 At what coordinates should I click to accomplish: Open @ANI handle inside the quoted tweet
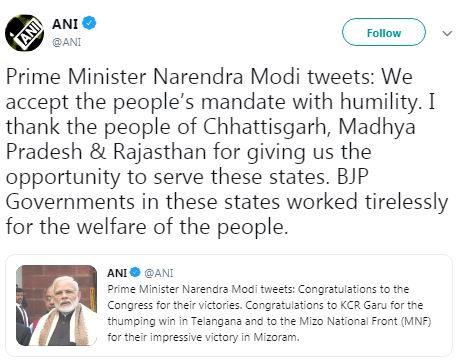point(159,273)
